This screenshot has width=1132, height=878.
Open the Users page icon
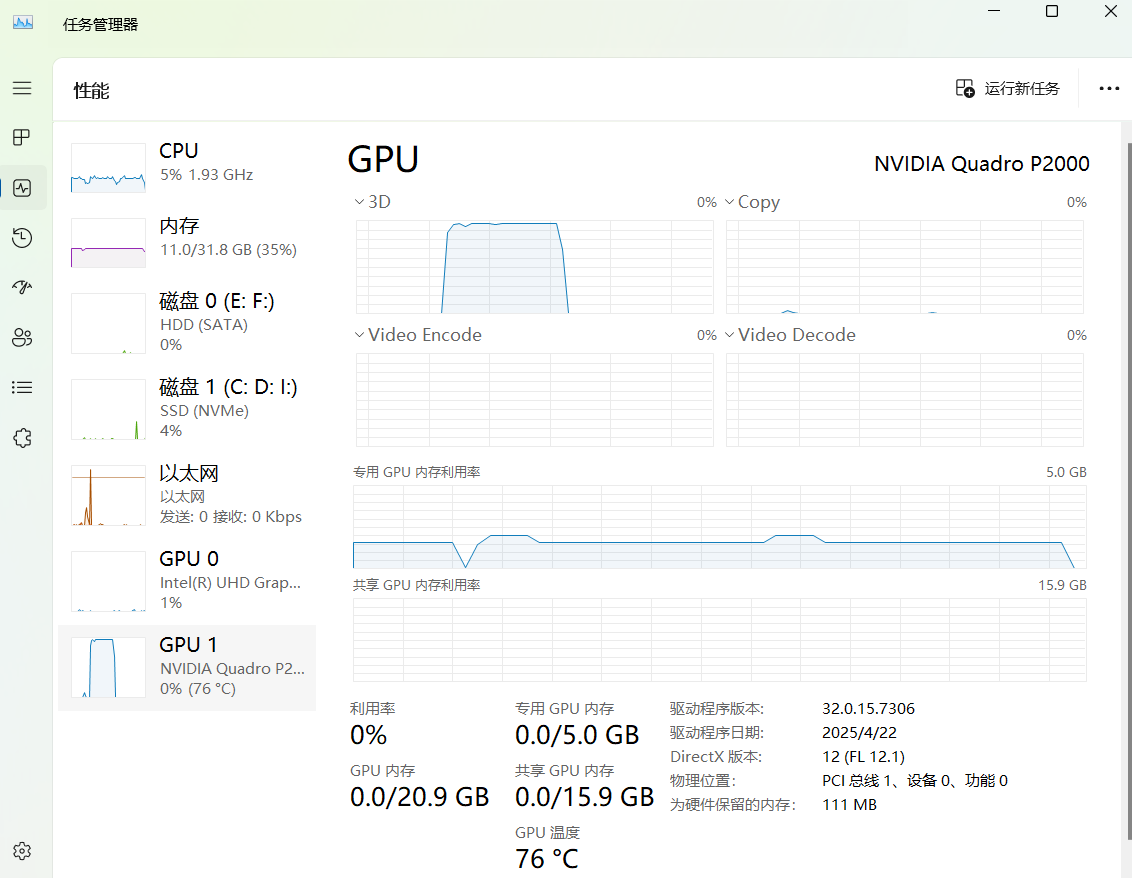pyautogui.click(x=22, y=337)
